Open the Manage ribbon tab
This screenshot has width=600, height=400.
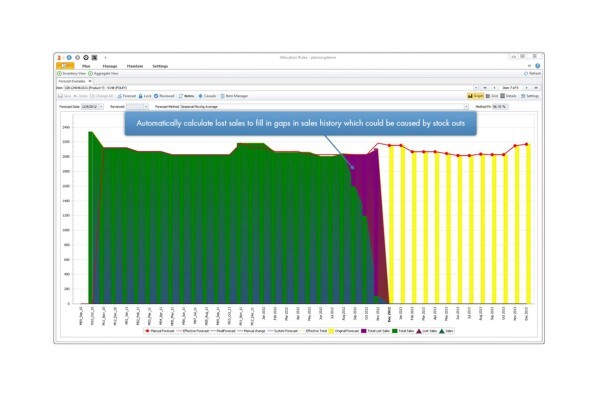click(x=110, y=66)
